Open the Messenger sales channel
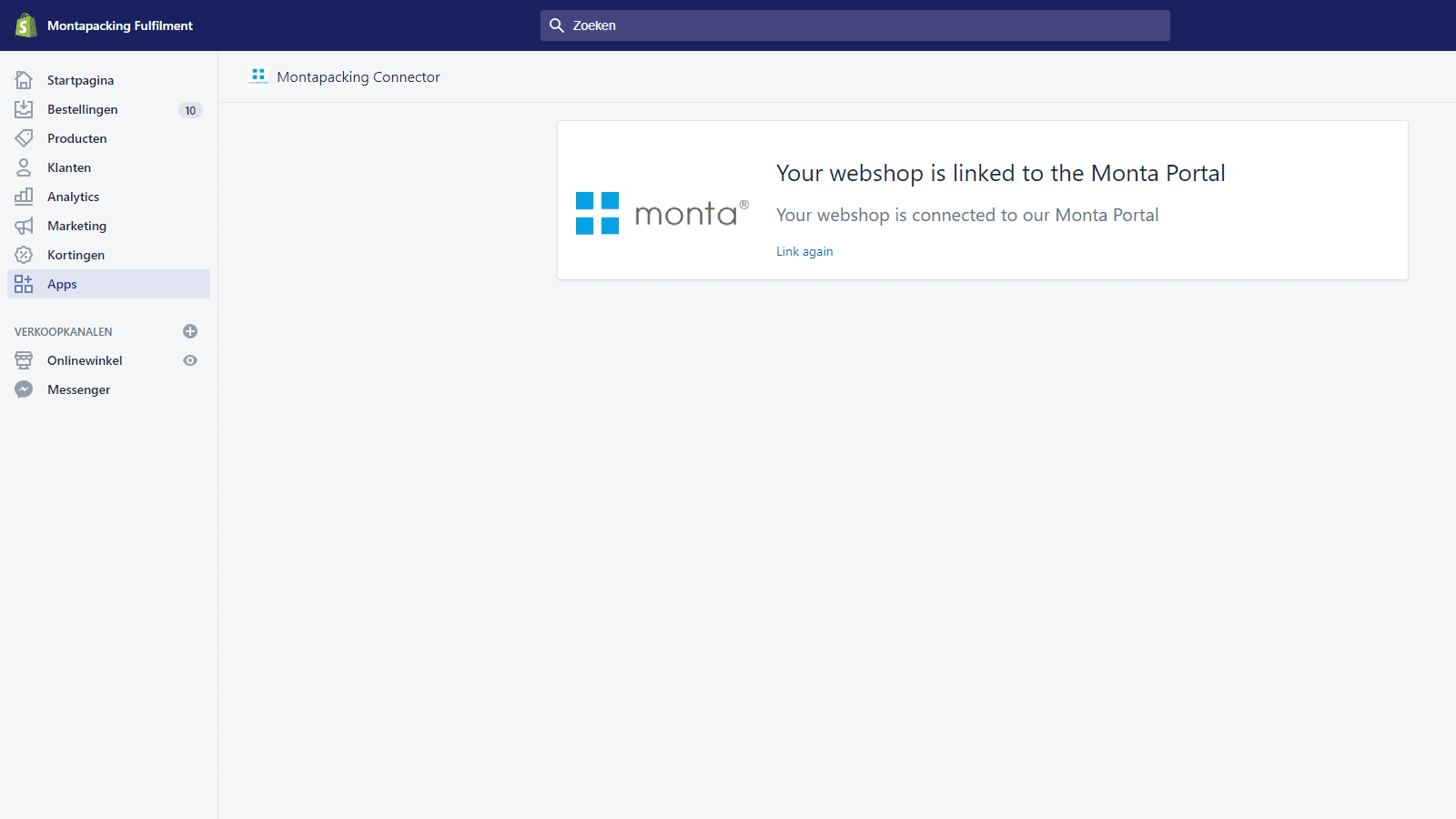Screen dimensions: 1456x819 78,389
